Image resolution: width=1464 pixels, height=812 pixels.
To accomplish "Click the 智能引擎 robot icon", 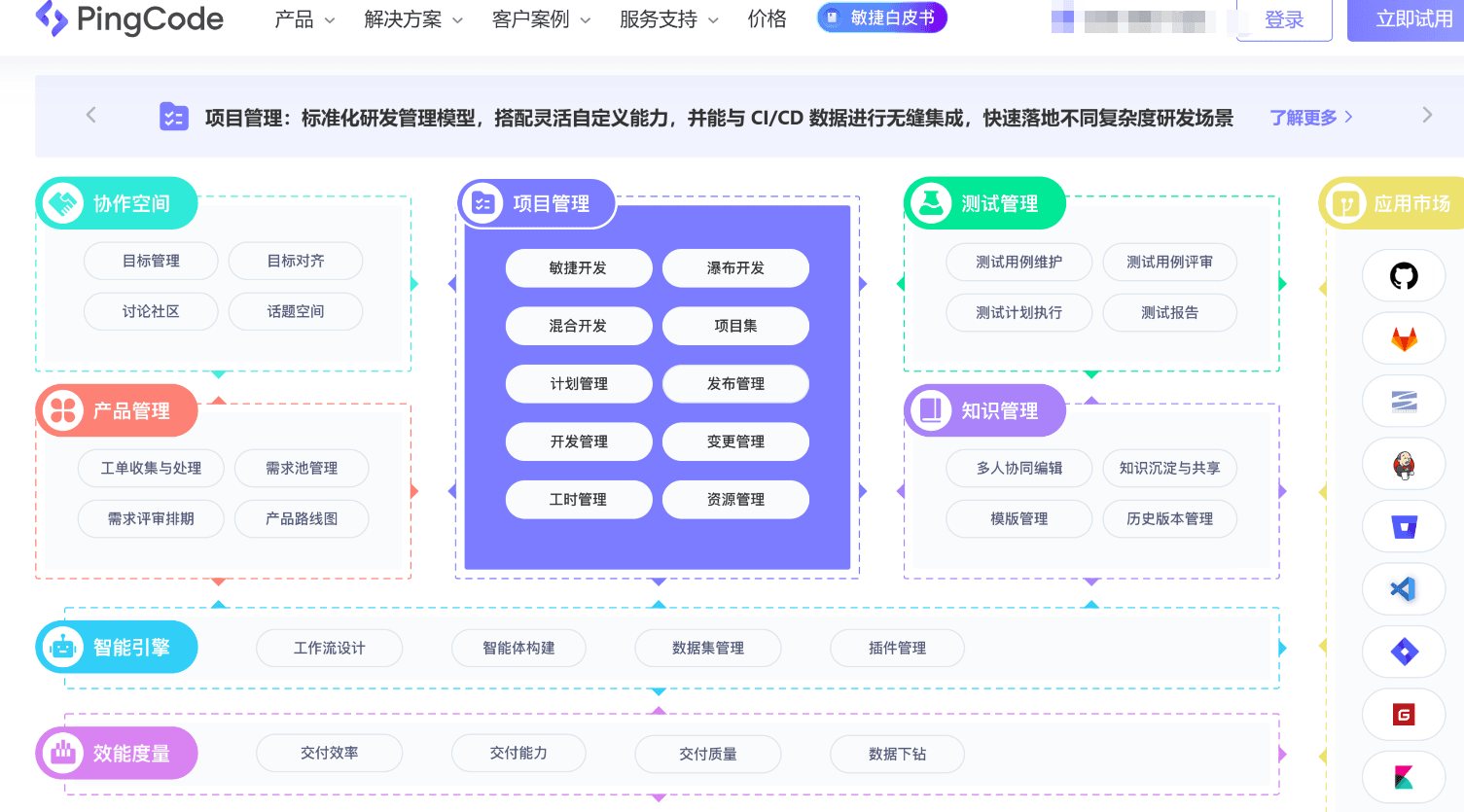I will 63,647.
